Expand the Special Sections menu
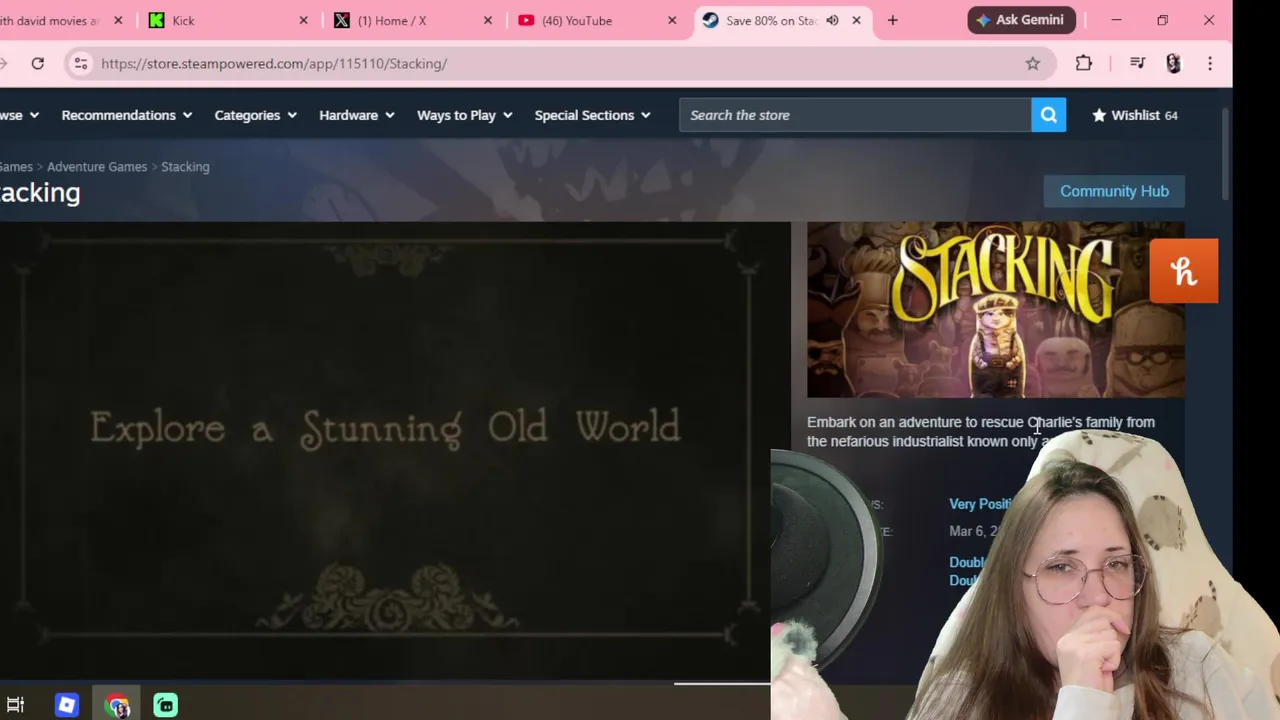The image size is (1280, 720). pyautogui.click(x=592, y=115)
